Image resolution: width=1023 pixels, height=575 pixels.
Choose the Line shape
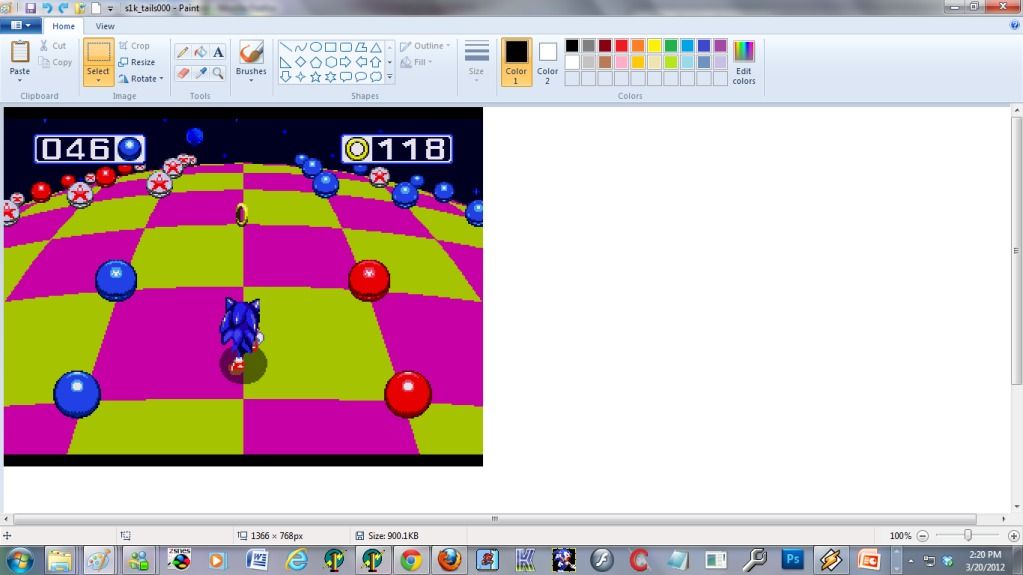pos(286,47)
